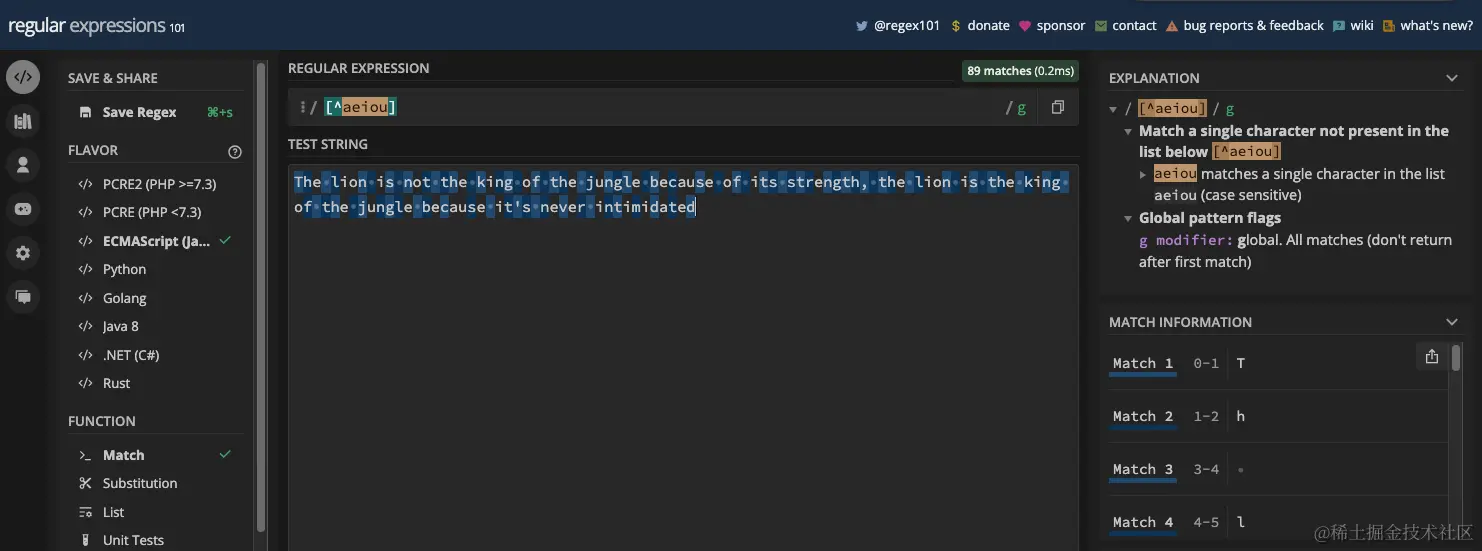Viewport: 1482px width, 551px height.
Task: Open the regex library sidebar icon
Action: point(23,122)
